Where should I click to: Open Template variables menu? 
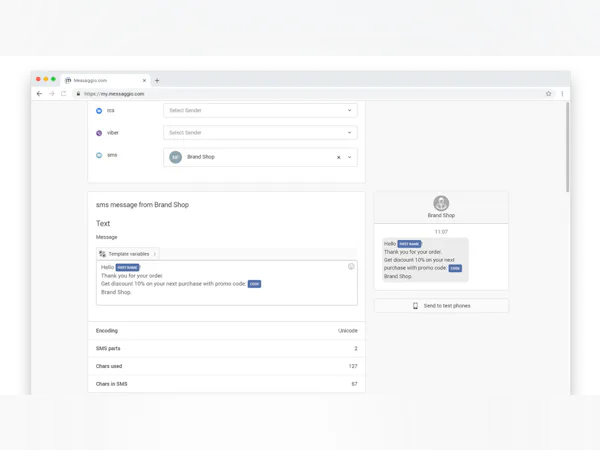pyautogui.click(x=128, y=254)
